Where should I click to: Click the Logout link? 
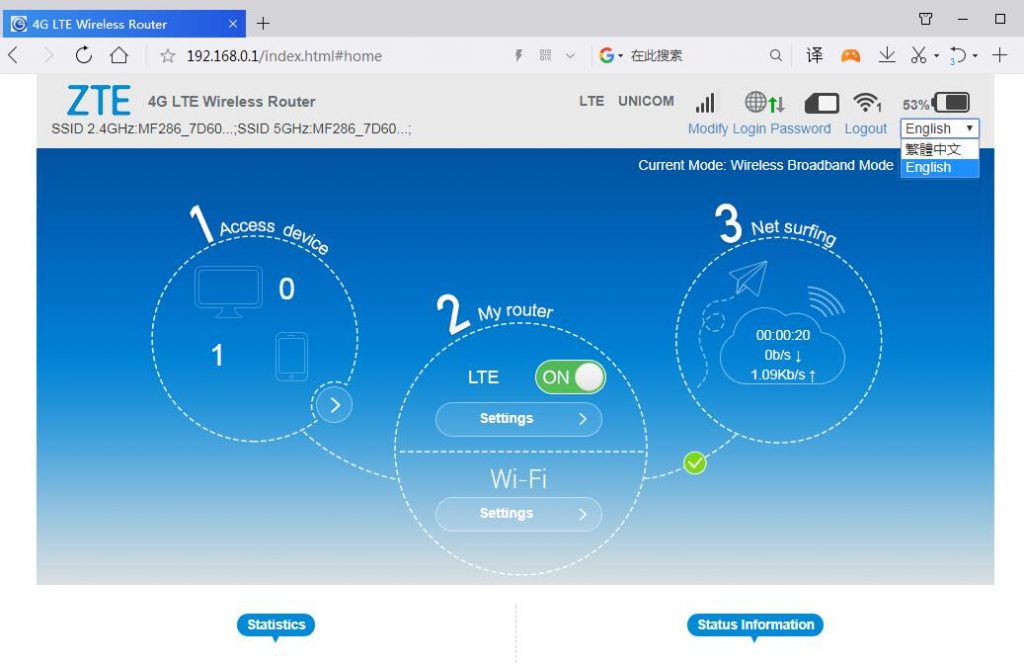tap(865, 128)
